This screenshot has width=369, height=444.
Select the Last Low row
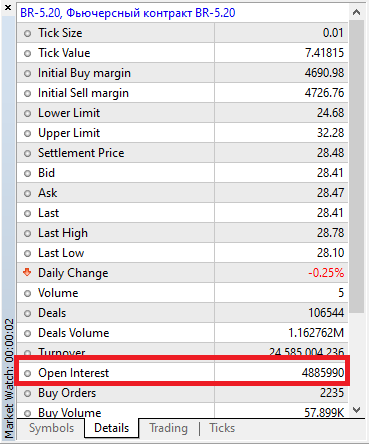pos(182,253)
